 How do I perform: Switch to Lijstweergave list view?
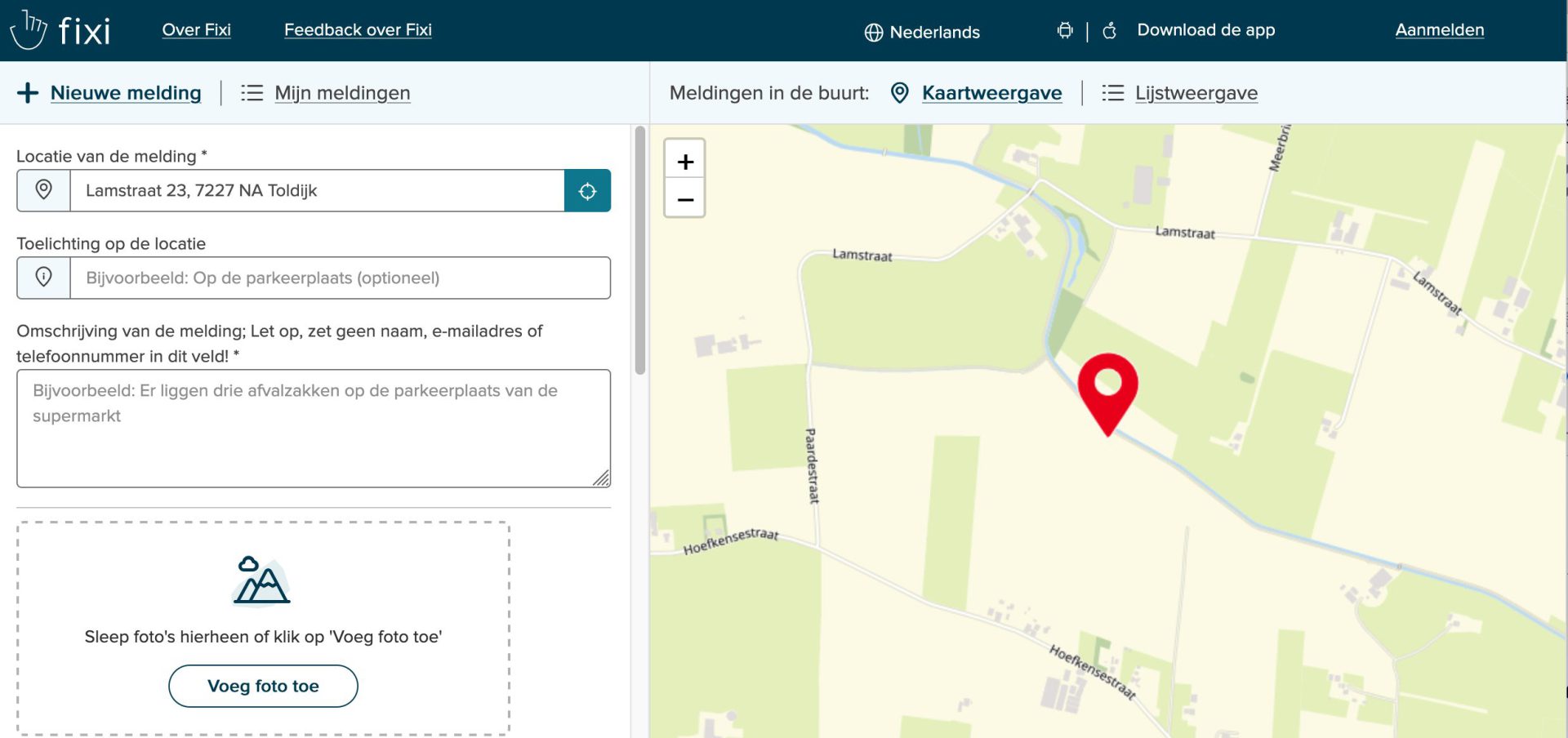pyautogui.click(x=1196, y=93)
